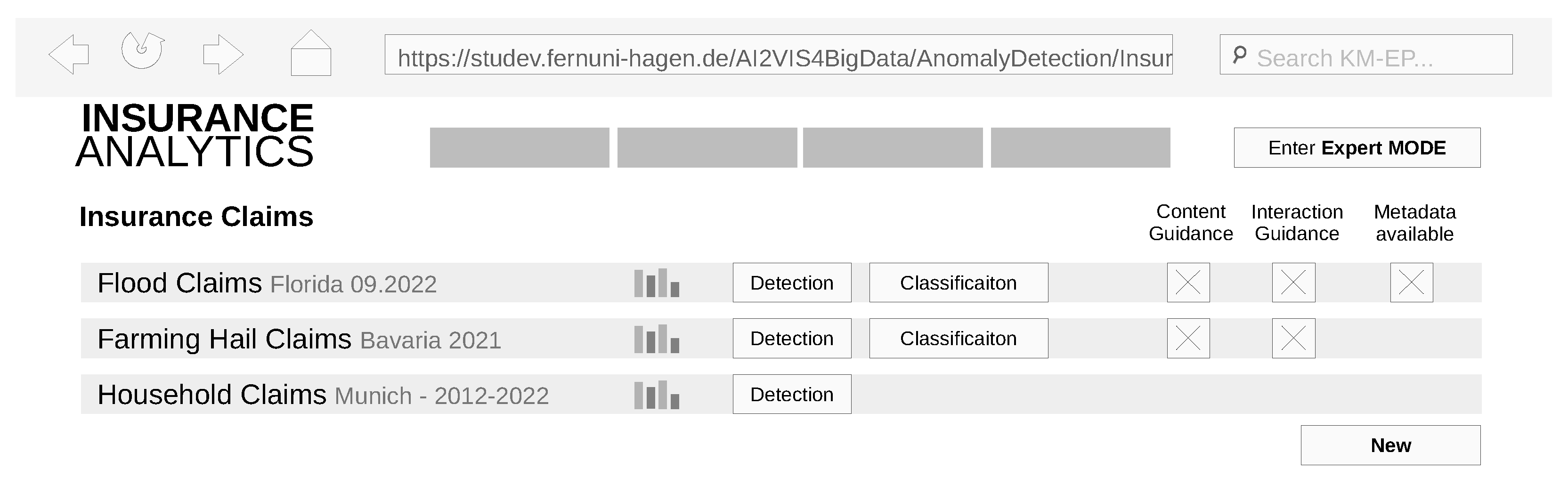Image resolution: width=1568 pixels, height=485 pixels.
Task: Select the last gray navigation tab
Action: [x=1080, y=147]
